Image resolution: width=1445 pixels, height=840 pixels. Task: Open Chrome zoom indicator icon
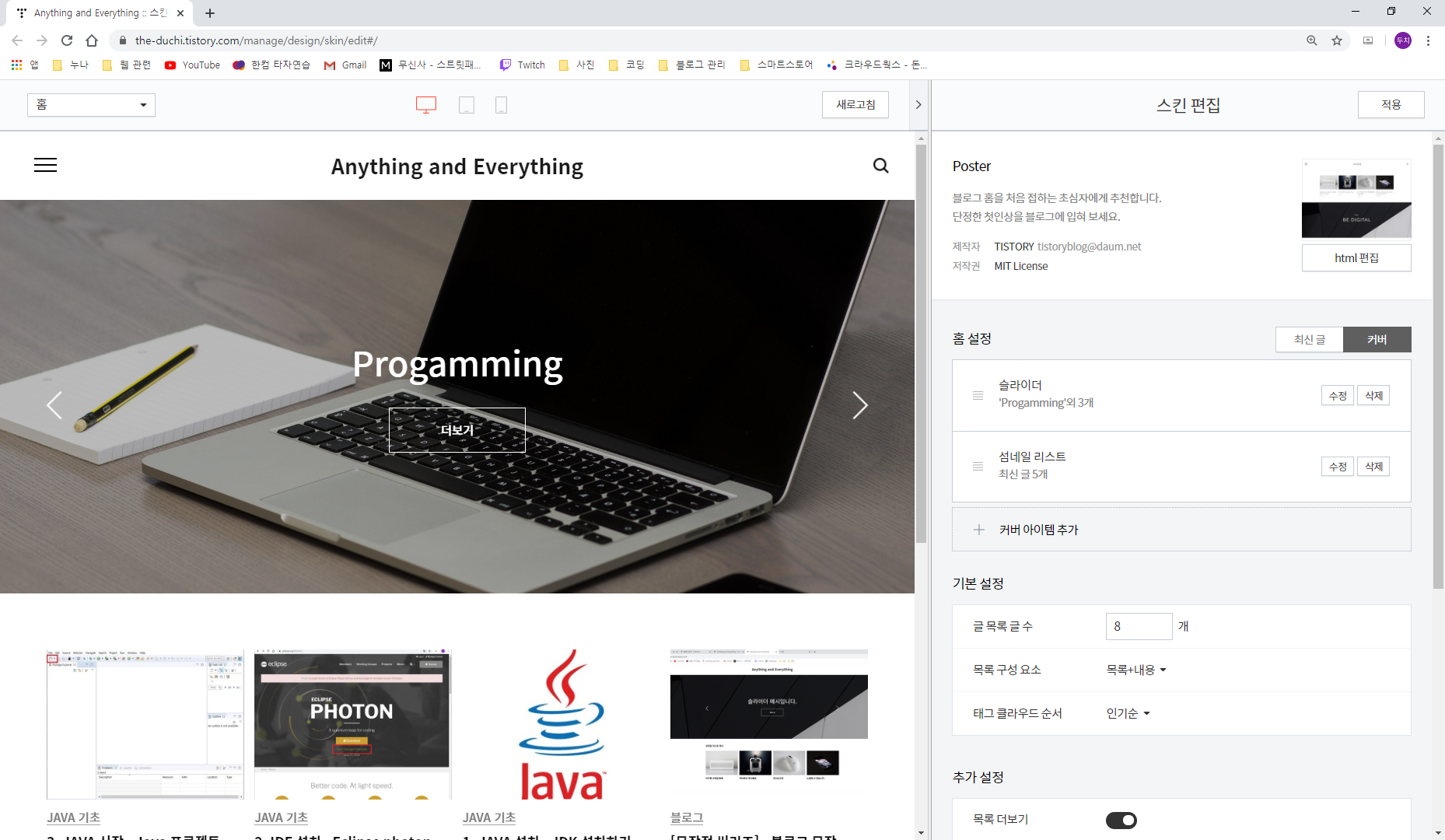pyautogui.click(x=1312, y=40)
